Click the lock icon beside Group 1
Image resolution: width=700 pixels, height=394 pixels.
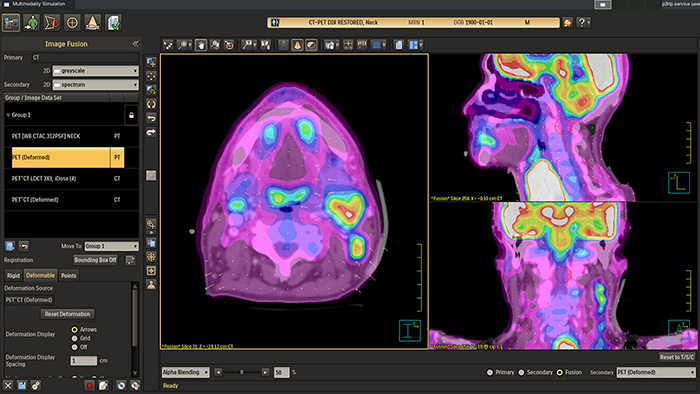(131, 115)
